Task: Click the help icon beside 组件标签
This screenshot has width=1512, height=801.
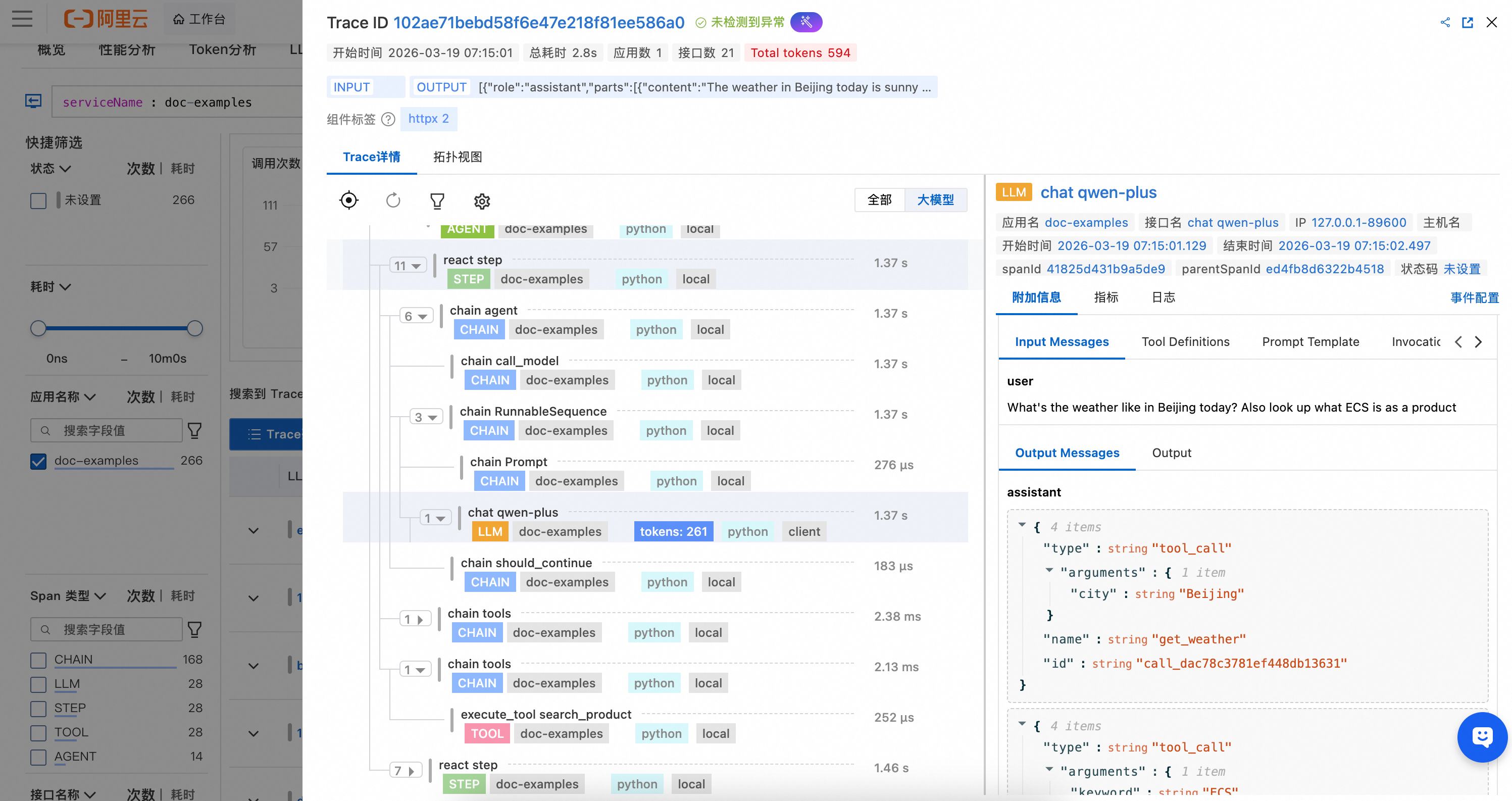Action: [x=388, y=119]
